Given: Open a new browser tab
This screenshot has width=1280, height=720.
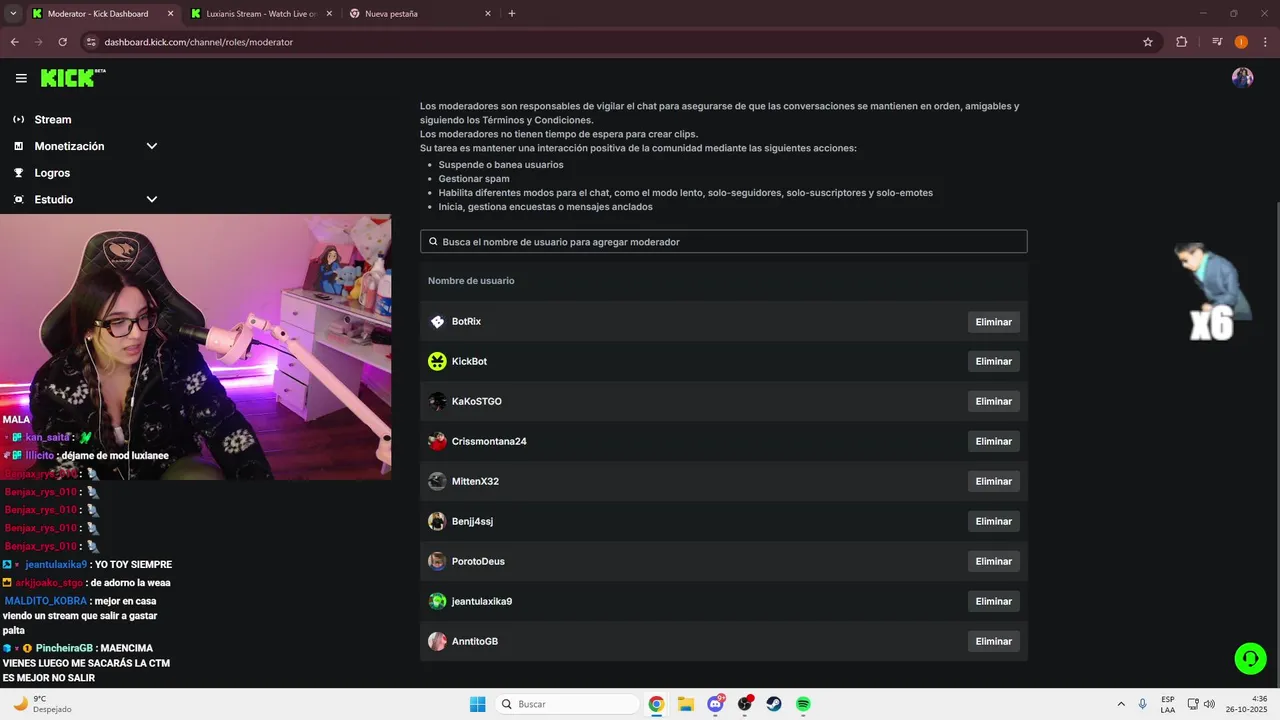Looking at the screenshot, I should [x=512, y=14].
